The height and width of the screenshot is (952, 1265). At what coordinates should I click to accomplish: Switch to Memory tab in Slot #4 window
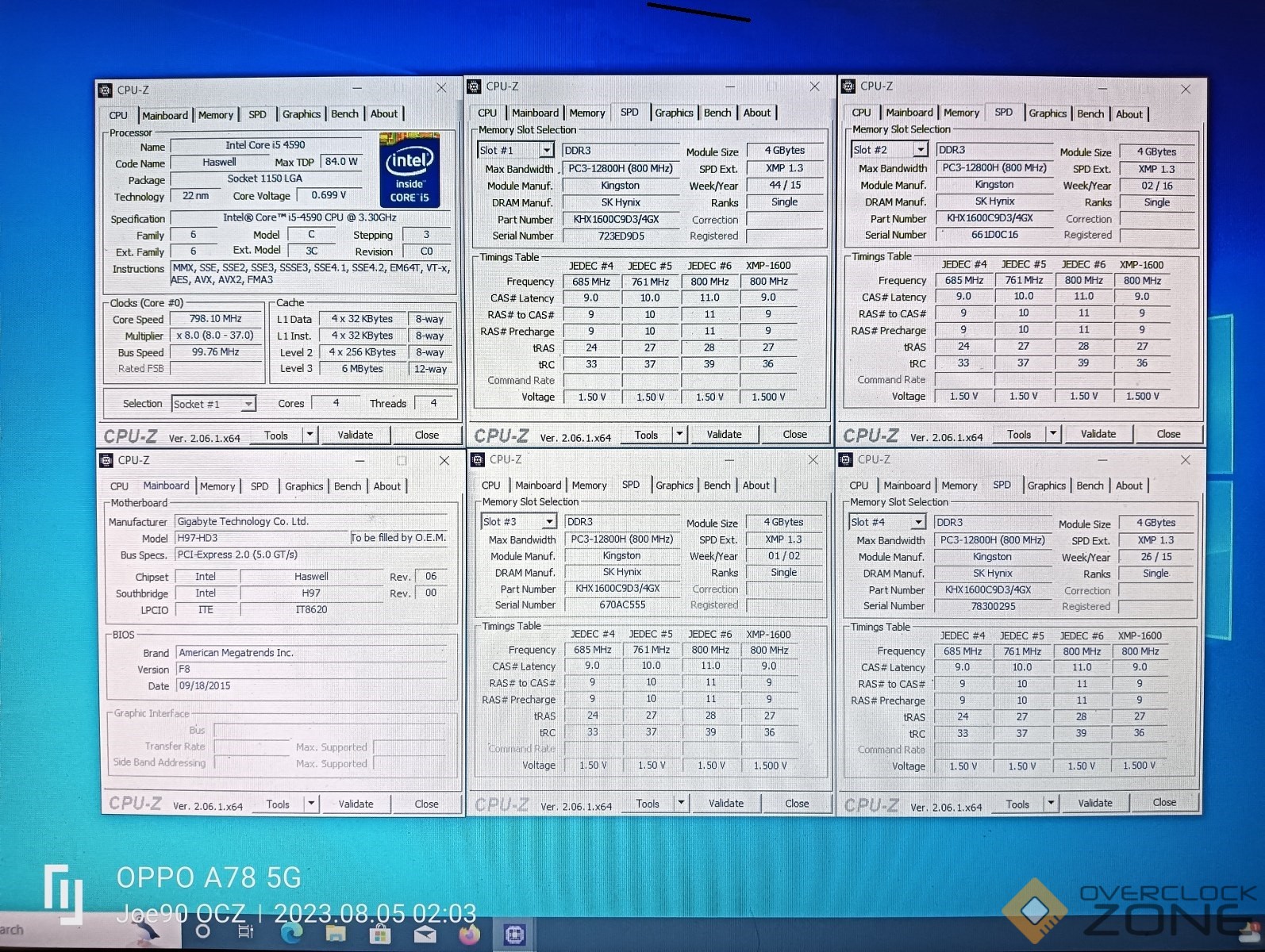pyautogui.click(x=959, y=486)
